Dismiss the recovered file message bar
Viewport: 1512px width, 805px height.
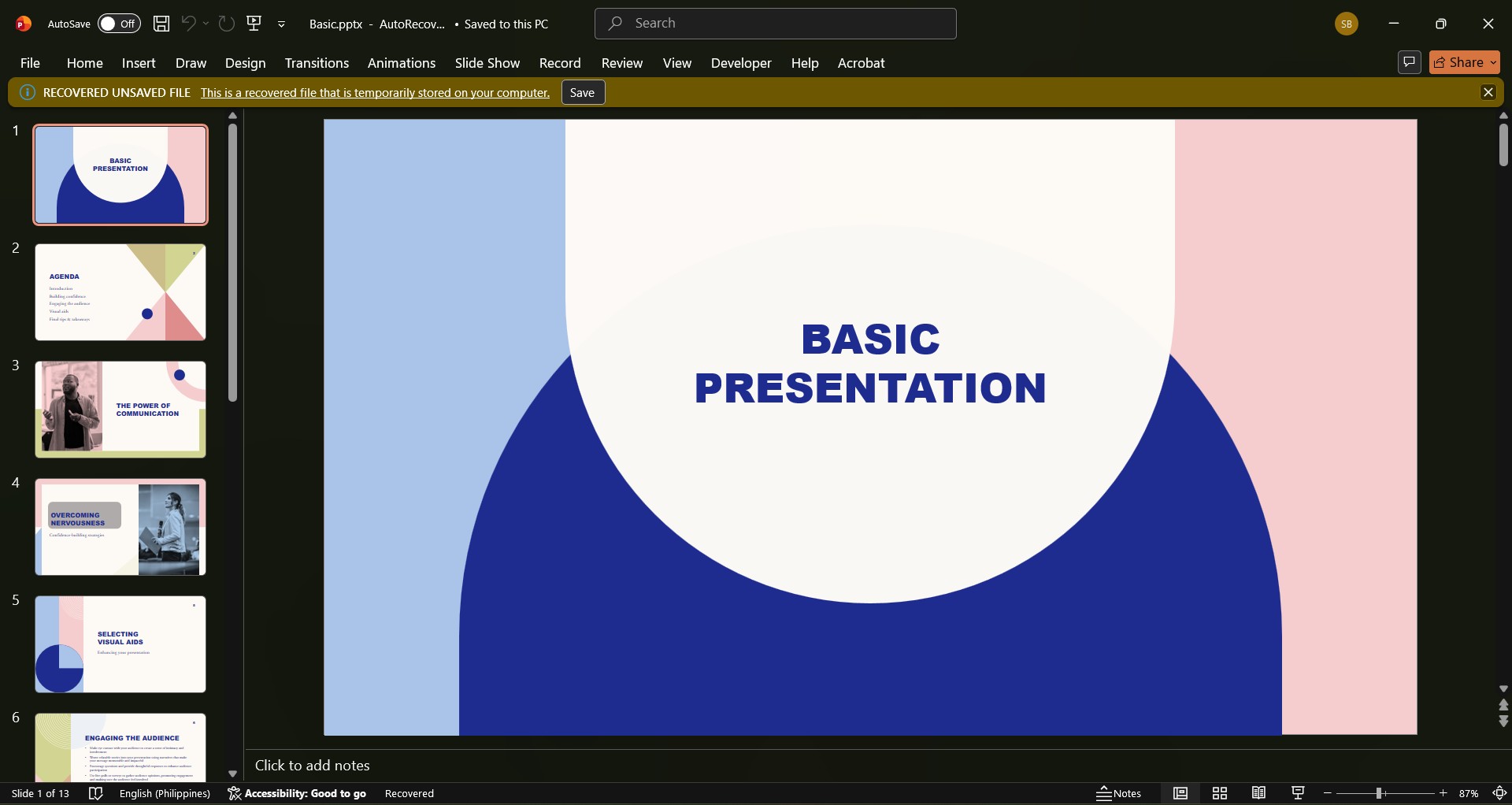pos(1488,92)
